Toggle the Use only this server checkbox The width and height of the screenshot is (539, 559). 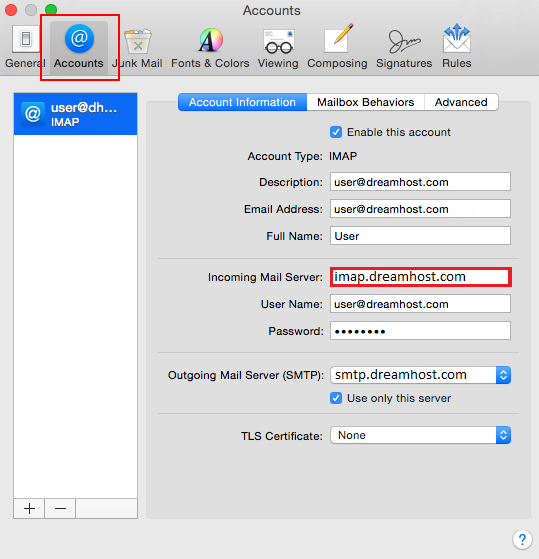click(x=336, y=398)
